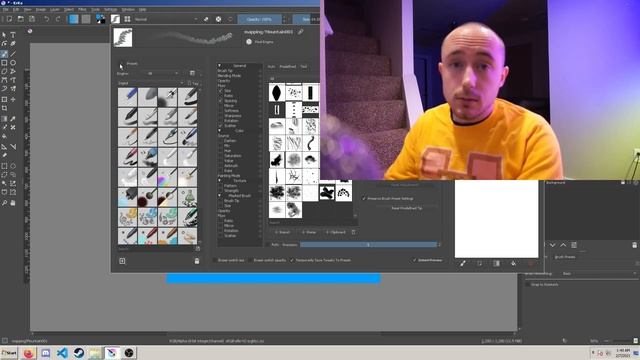
Task: Enable Eraser switch size checkbox
Action: [x=215, y=260]
